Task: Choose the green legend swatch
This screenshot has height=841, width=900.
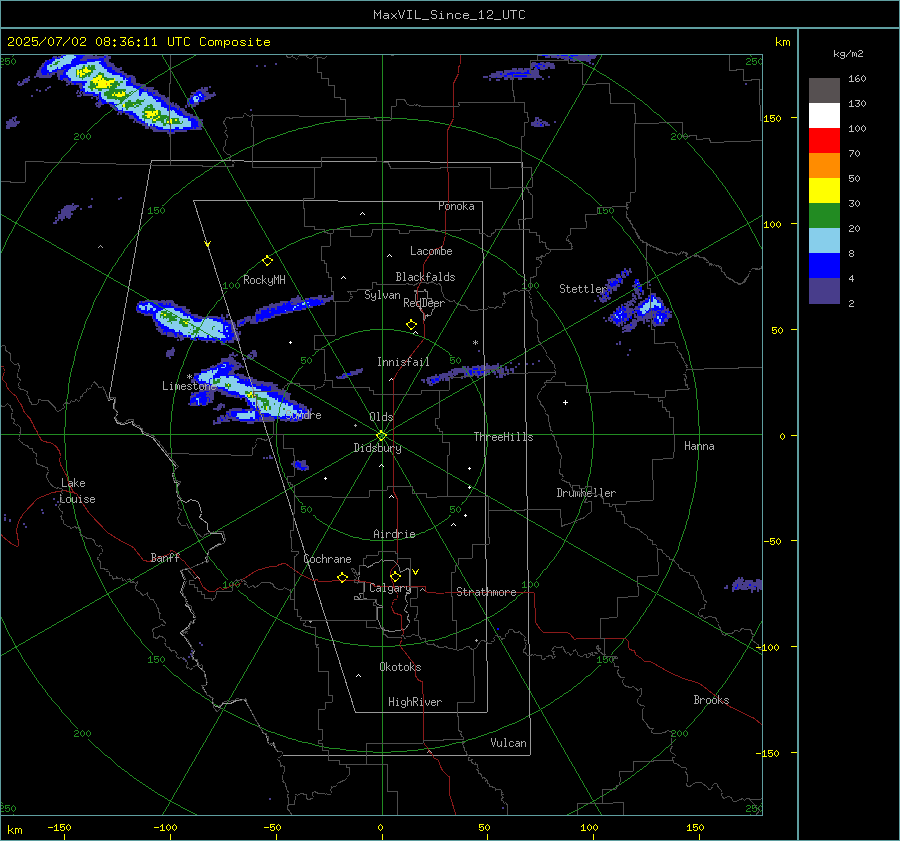Action: [824, 216]
